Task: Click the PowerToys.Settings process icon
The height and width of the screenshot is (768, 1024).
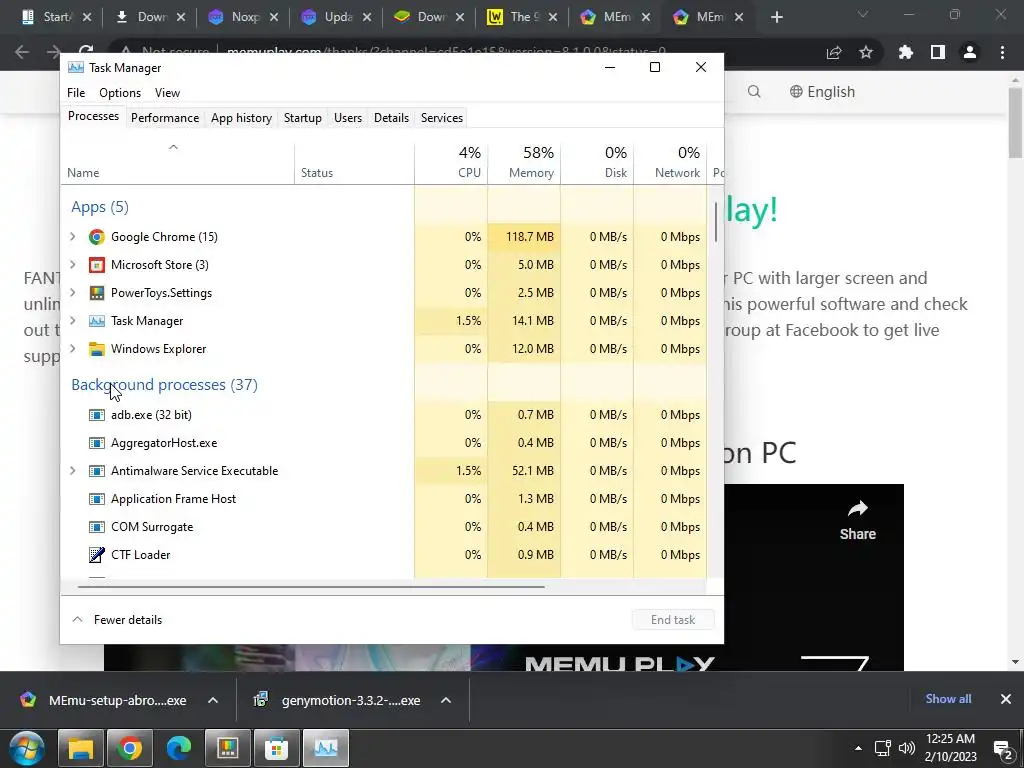Action: click(x=97, y=293)
